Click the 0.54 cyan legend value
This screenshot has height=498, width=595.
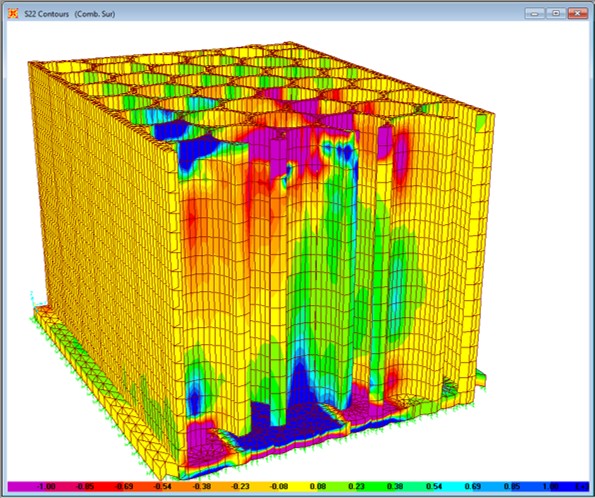(x=434, y=486)
